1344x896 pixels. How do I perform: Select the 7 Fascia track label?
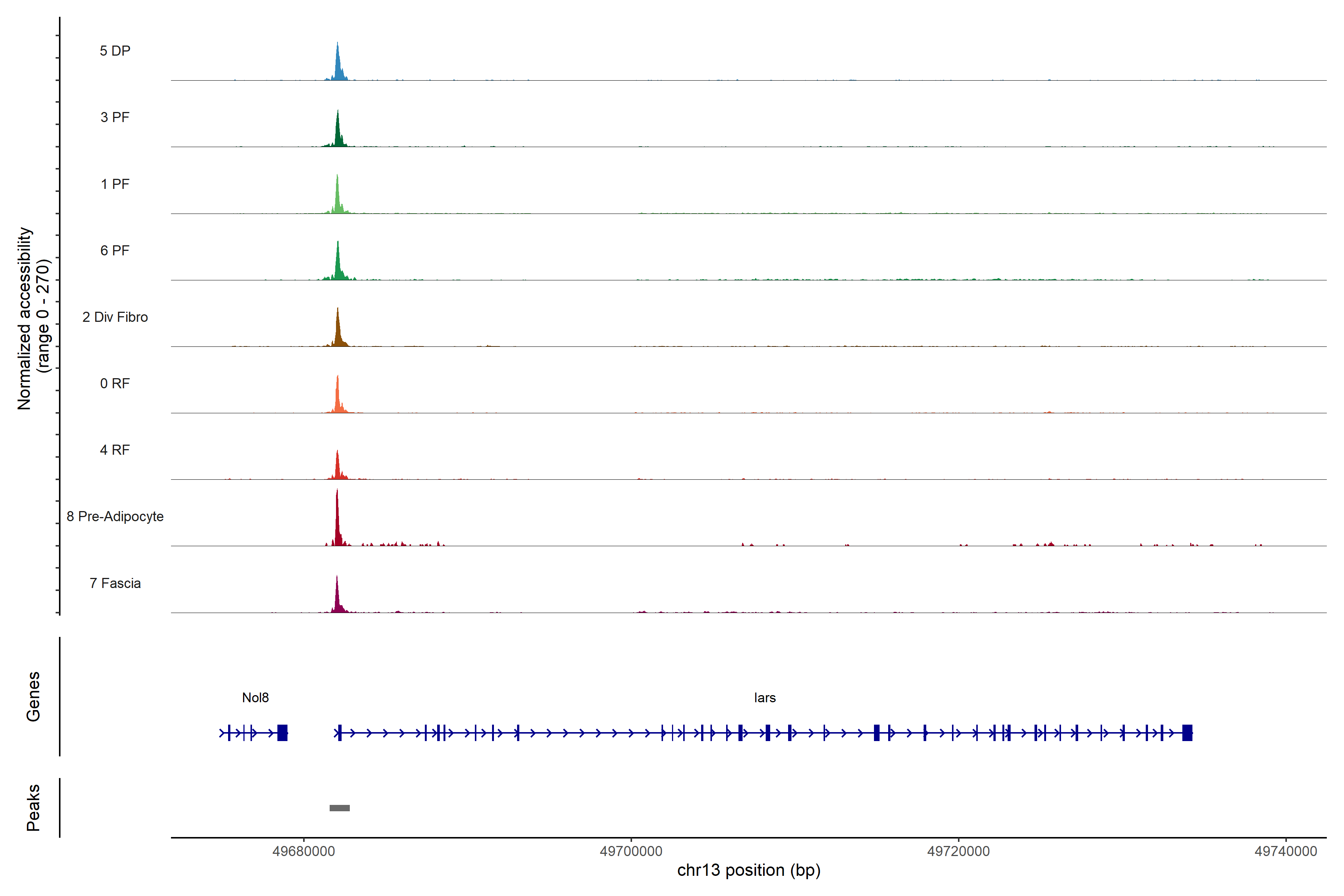(x=115, y=584)
